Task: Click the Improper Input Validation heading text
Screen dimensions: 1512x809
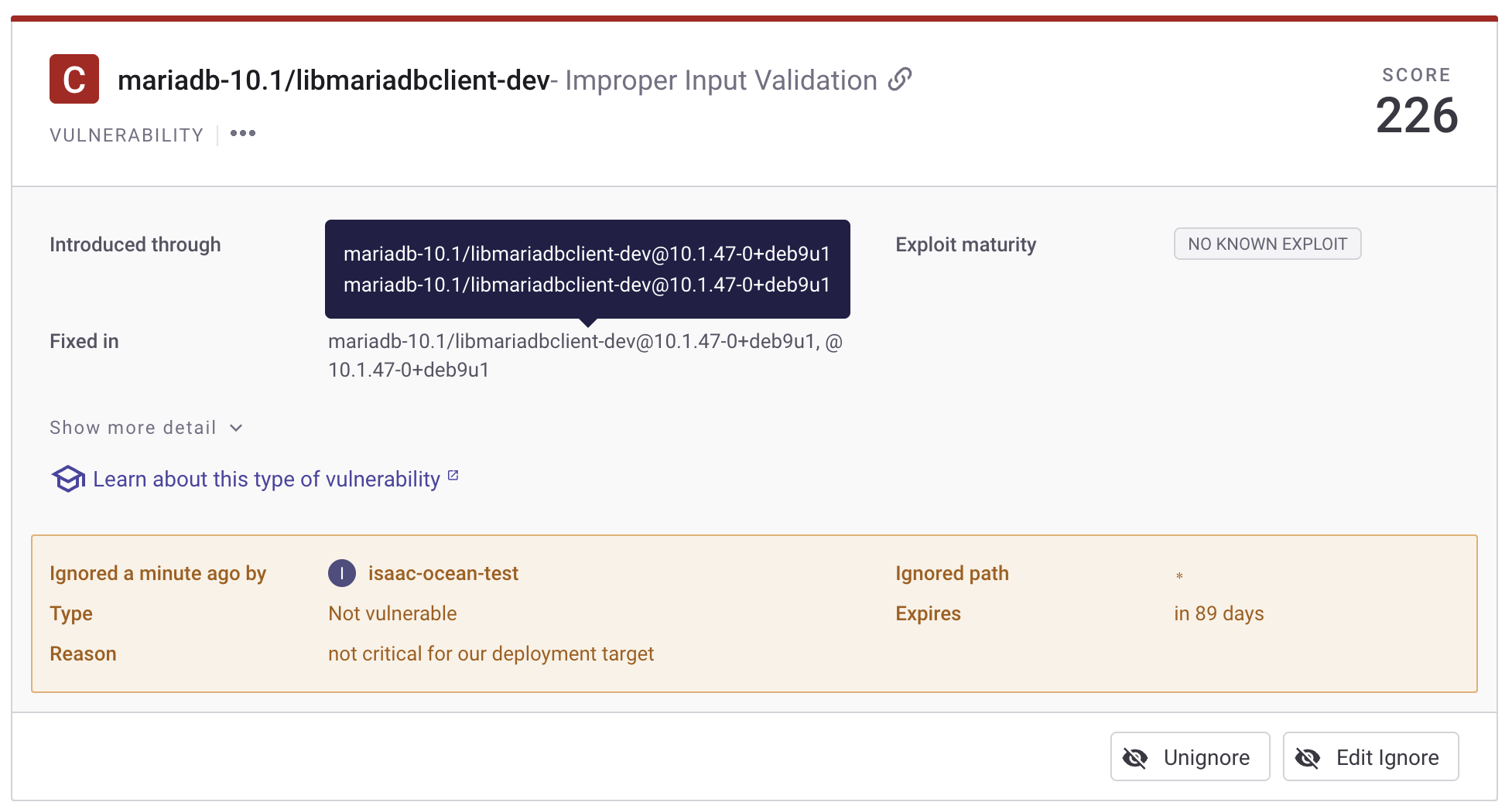Action: (x=720, y=80)
